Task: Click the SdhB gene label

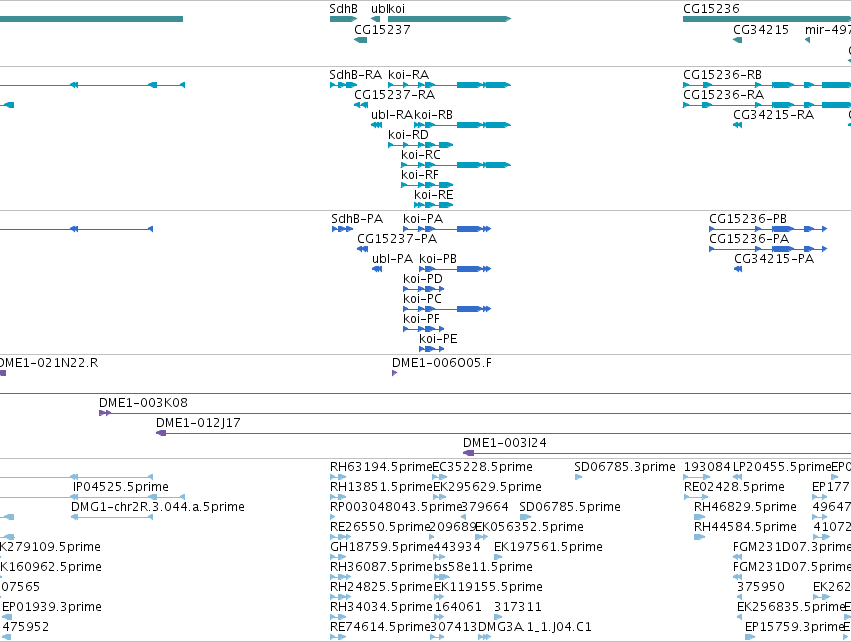Action: pos(344,9)
